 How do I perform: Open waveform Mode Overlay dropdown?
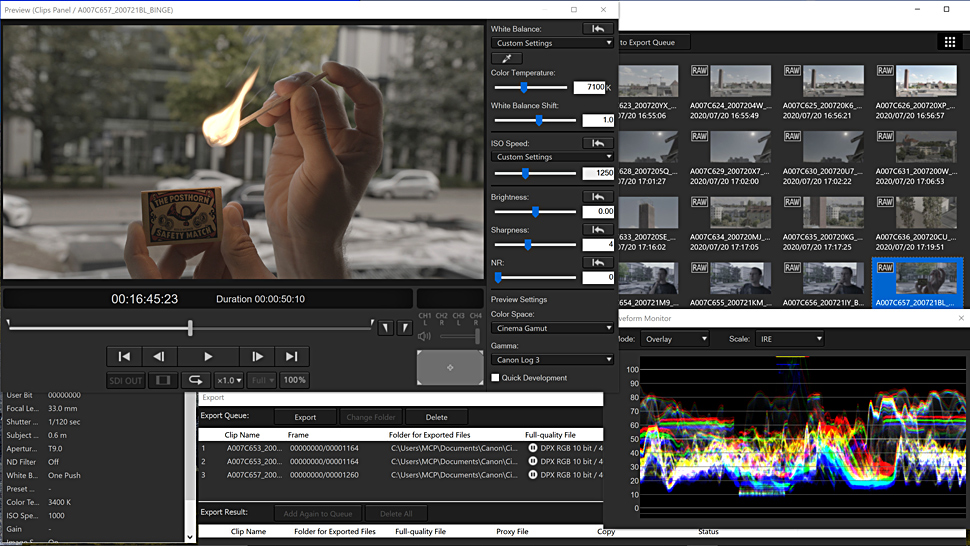[x=674, y=339]
